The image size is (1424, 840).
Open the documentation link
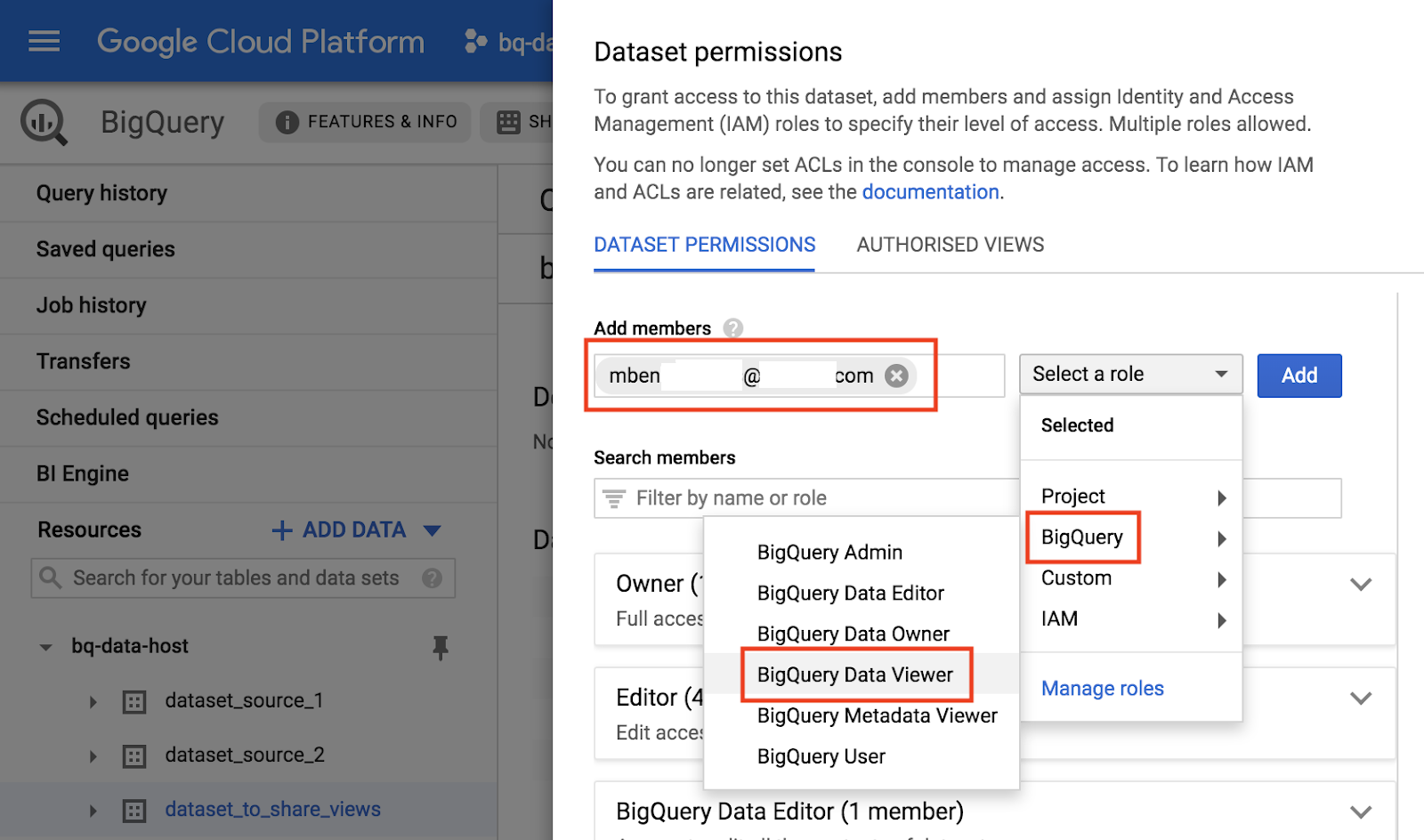tap(930, 192)
